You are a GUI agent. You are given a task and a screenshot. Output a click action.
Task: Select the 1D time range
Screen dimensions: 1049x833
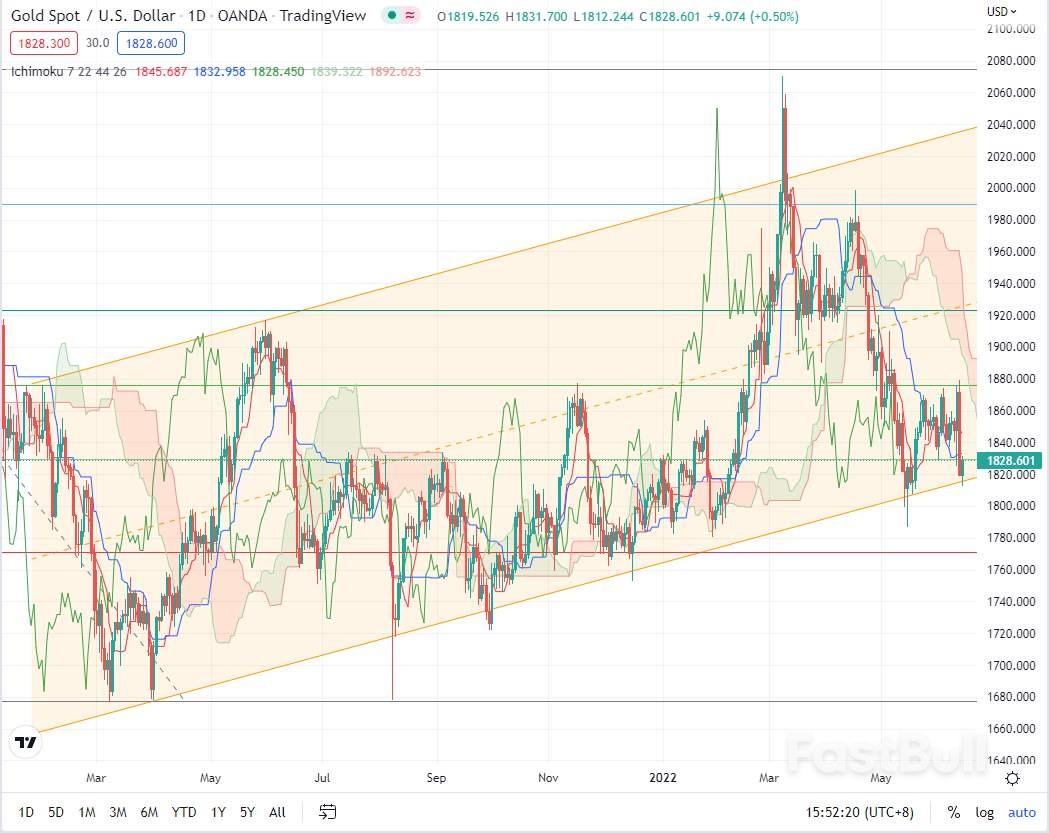(x=25, y=812)
